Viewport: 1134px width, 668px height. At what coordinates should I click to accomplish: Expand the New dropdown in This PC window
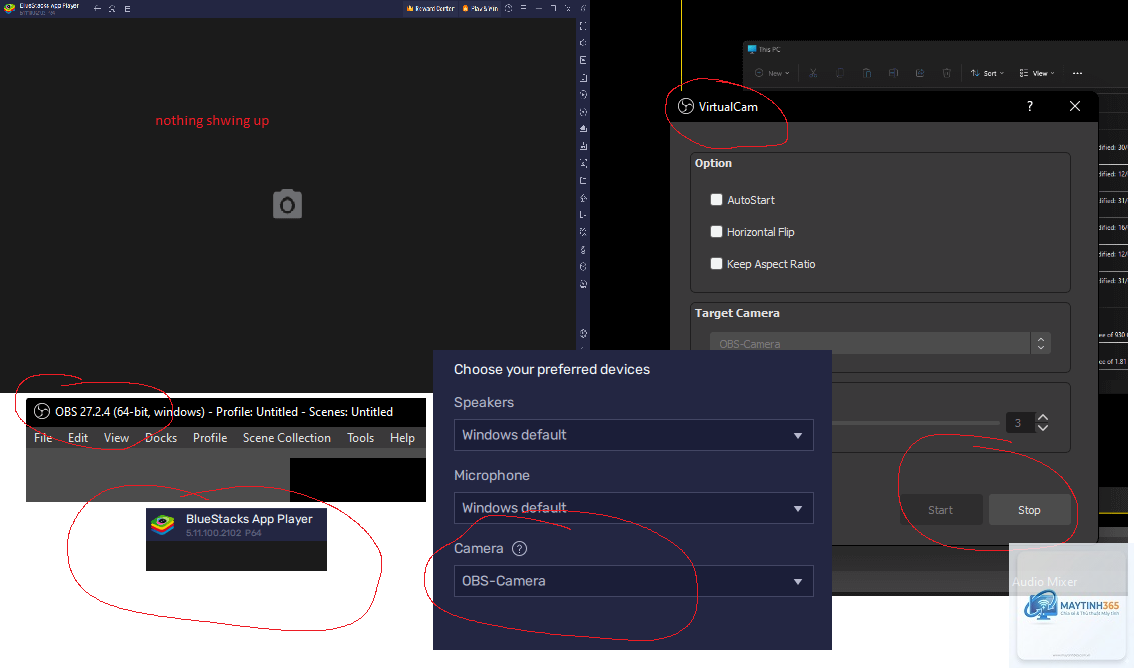click(772, 73)
